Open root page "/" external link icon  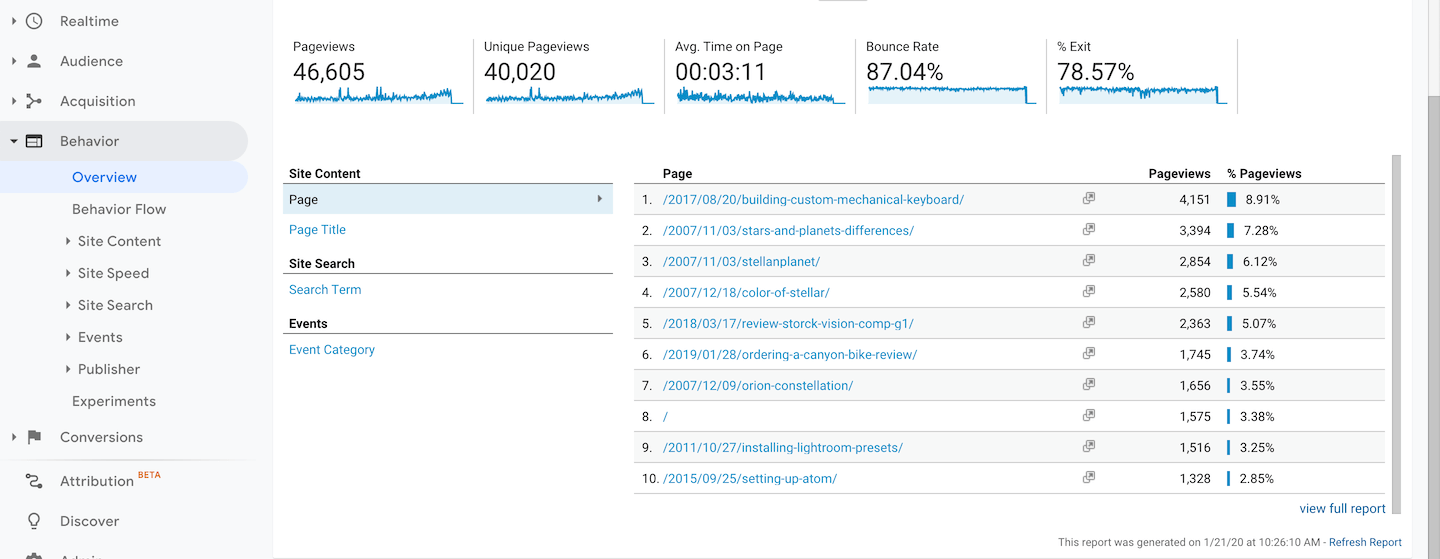[1088, 416]
